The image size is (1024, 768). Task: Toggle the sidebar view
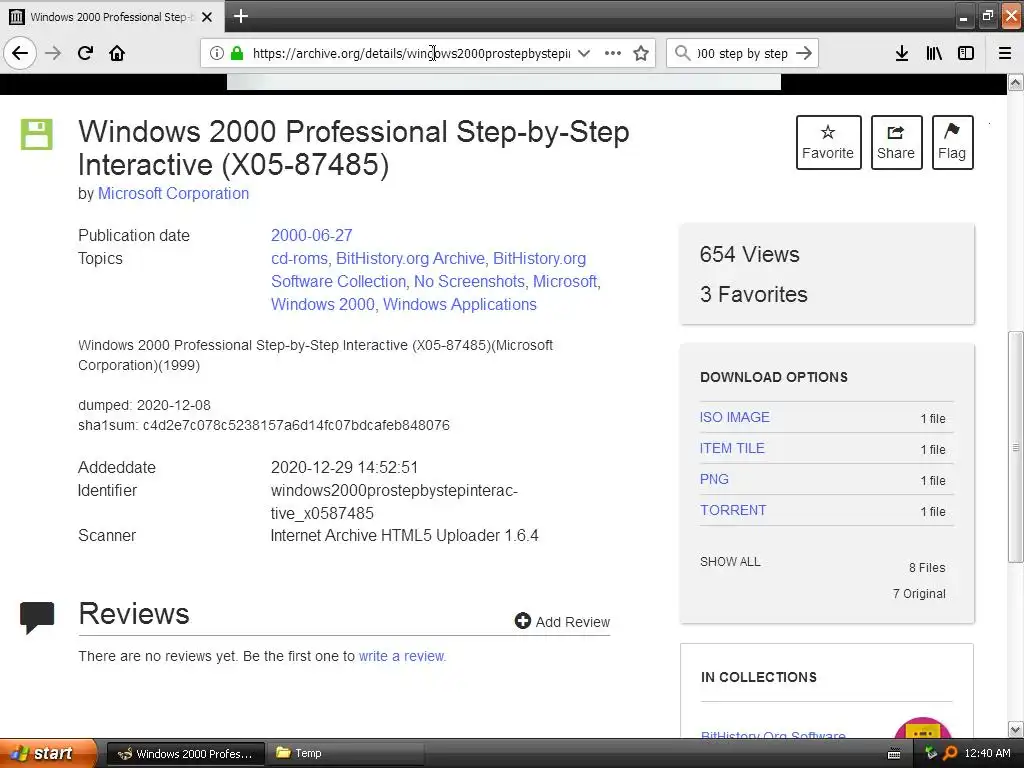point(966,53)
